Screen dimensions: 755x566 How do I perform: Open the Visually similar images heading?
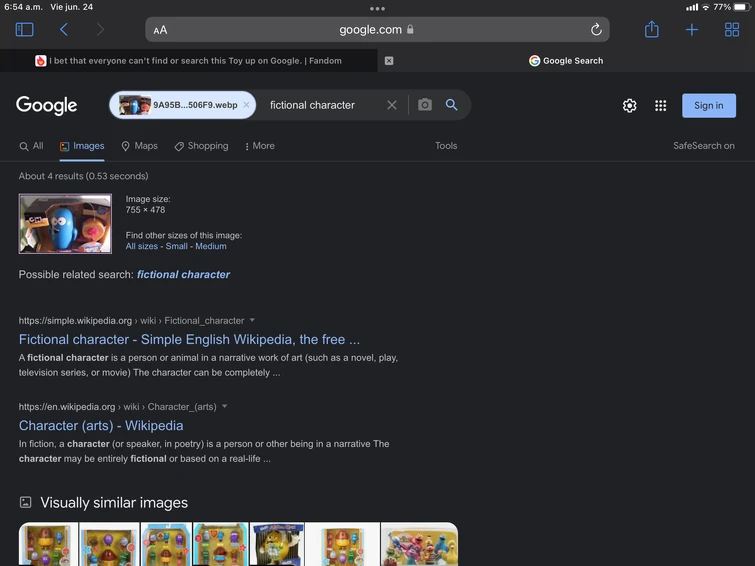[x=114, y=503]
